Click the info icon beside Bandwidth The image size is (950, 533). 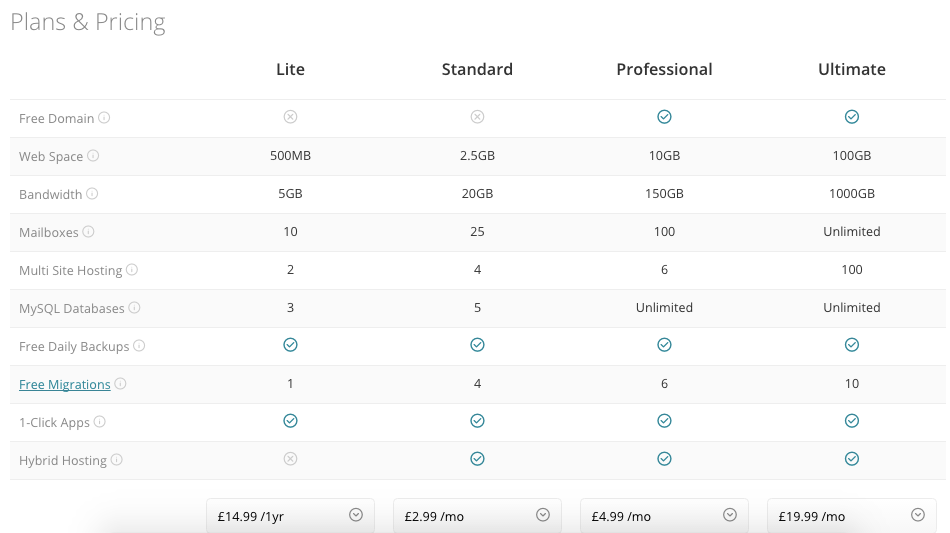[92, 194]
